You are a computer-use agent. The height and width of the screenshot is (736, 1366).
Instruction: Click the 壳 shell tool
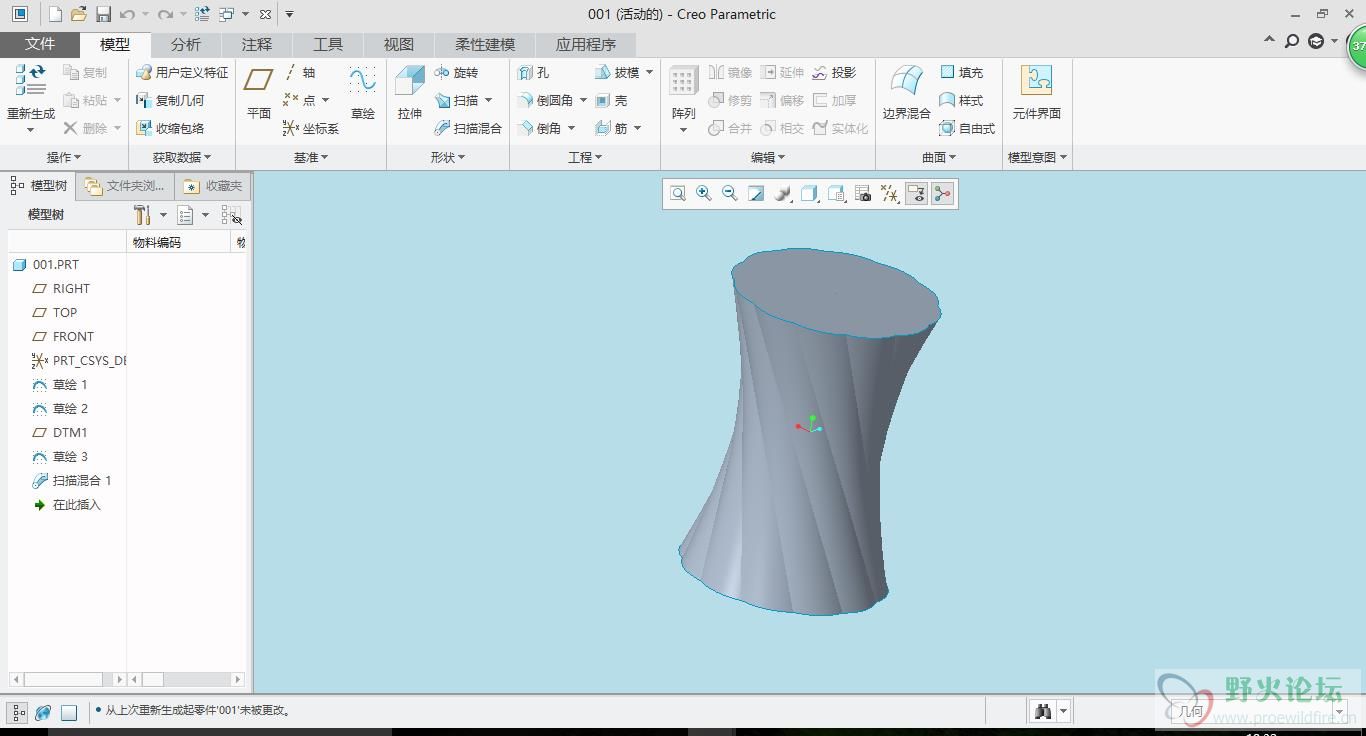pos(611,100)
